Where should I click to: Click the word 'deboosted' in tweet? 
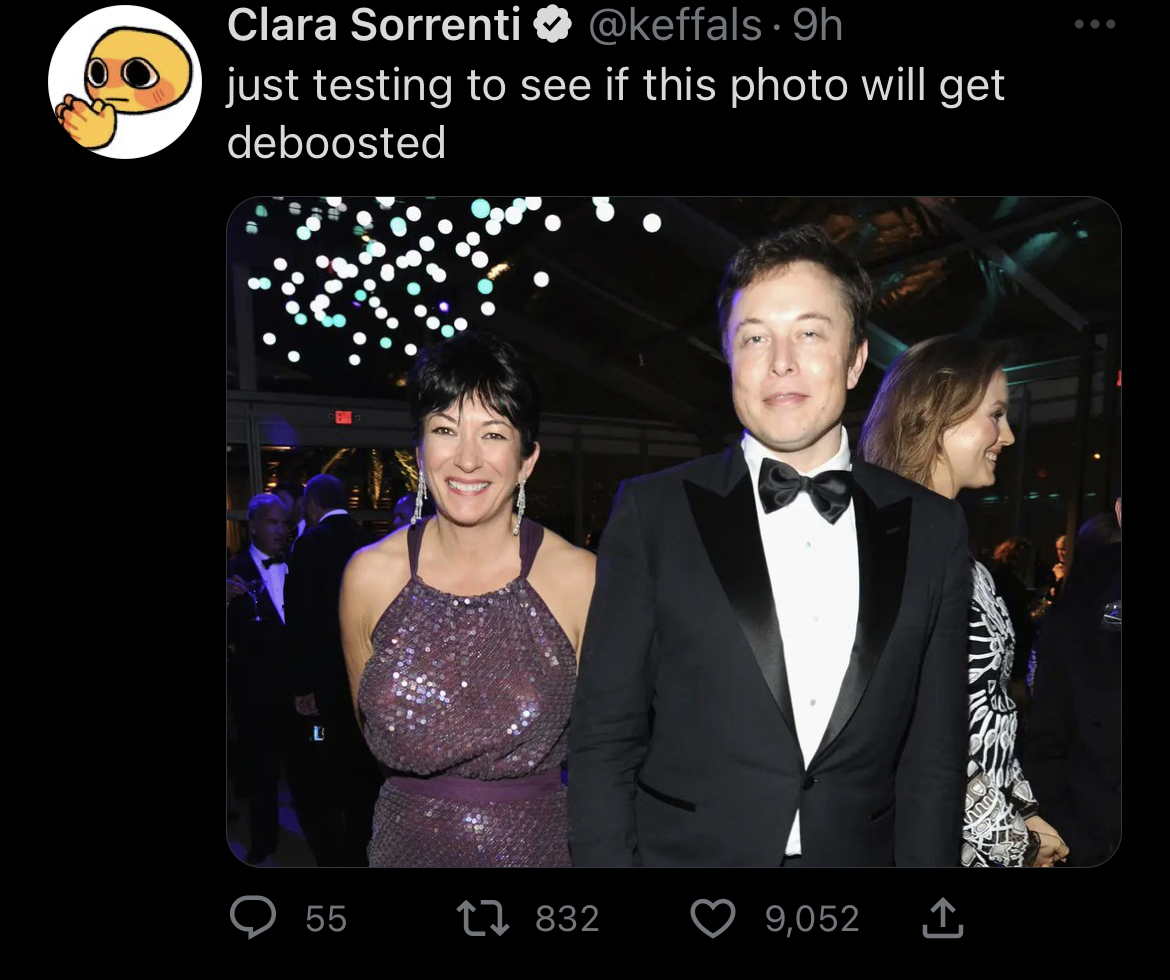337,142
